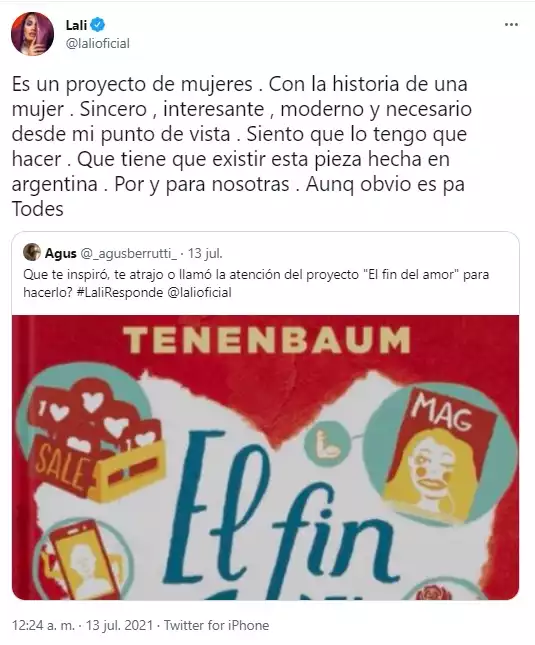535x645 pixels.
Task: Click the MAG magazine illustration on cover
Action: (x=440, y=453)
